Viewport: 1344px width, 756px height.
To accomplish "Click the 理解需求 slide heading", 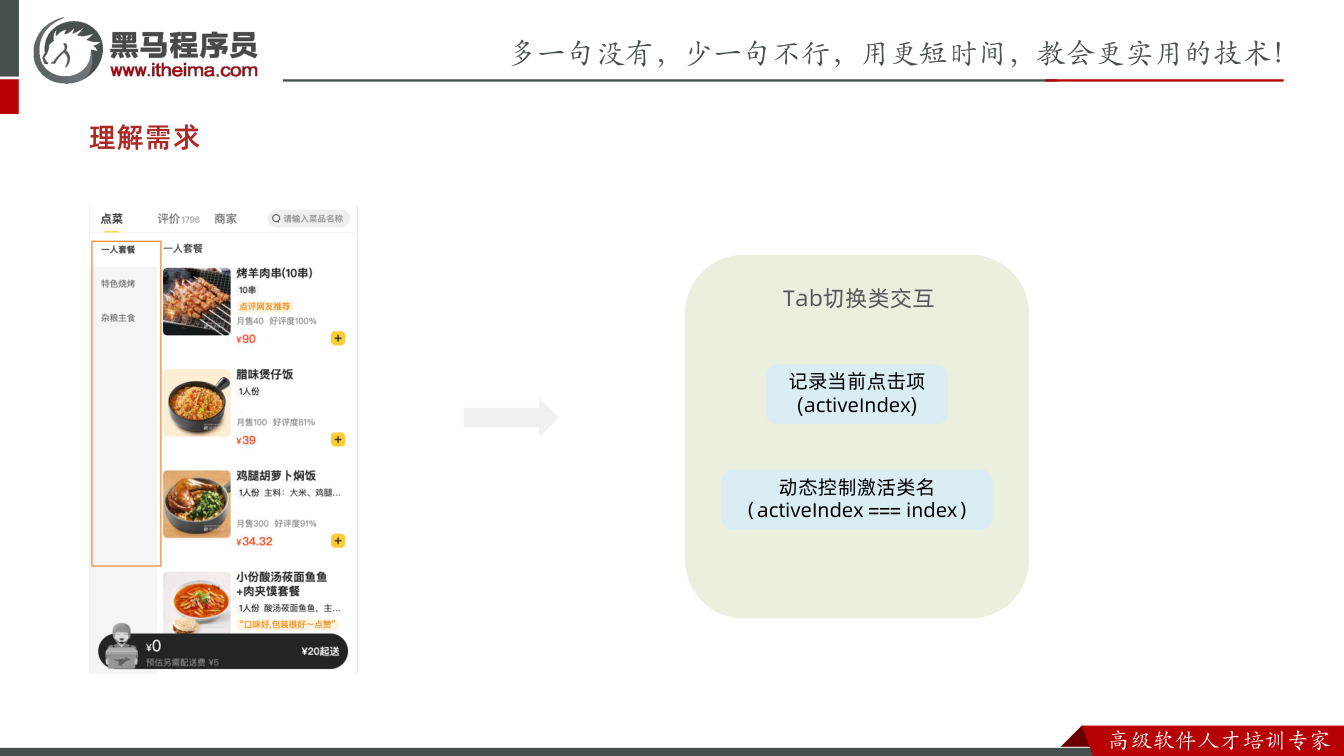I will click(x=145, y=138).
